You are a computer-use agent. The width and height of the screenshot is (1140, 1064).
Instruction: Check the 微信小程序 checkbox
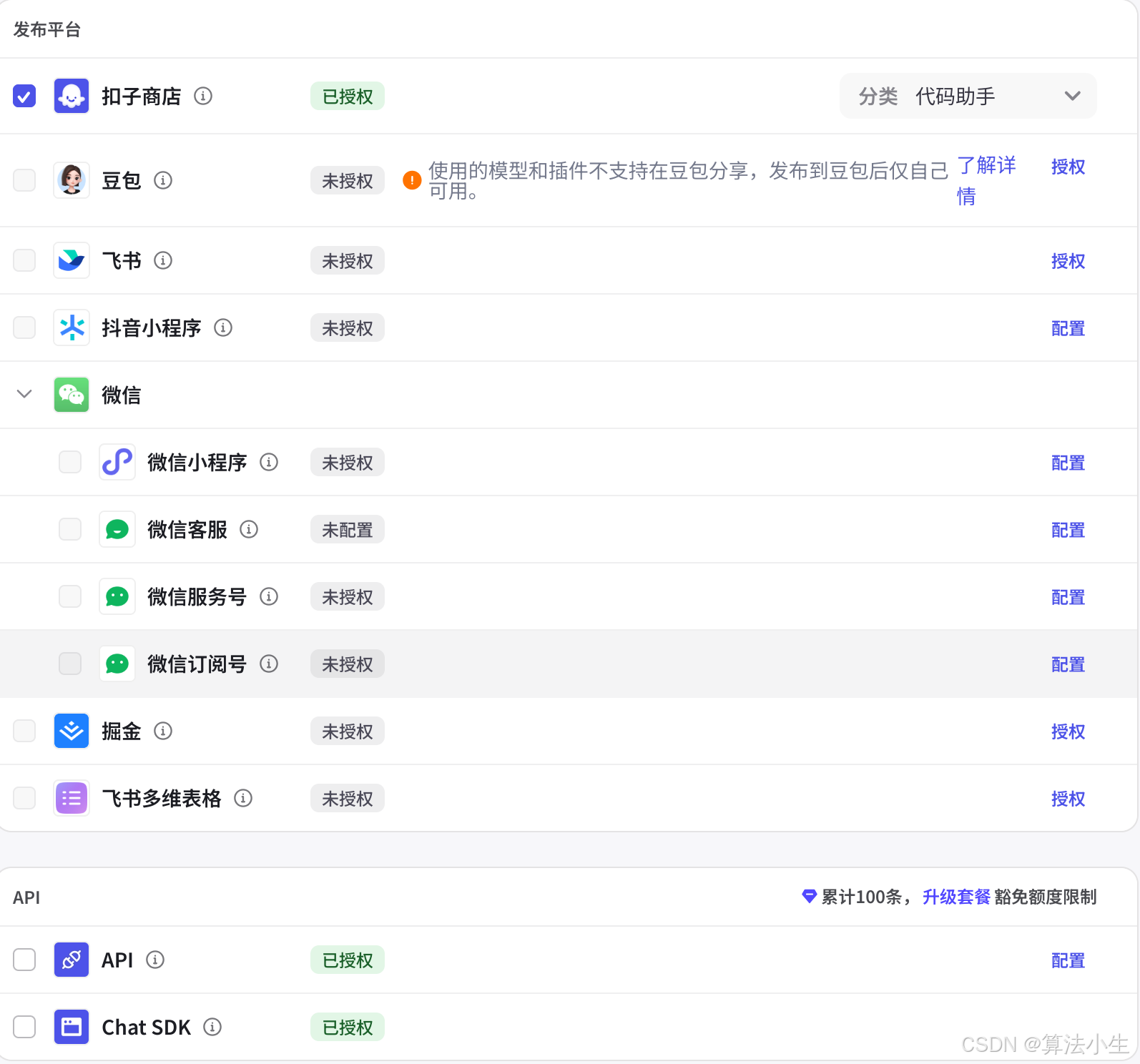coord(70,462)
